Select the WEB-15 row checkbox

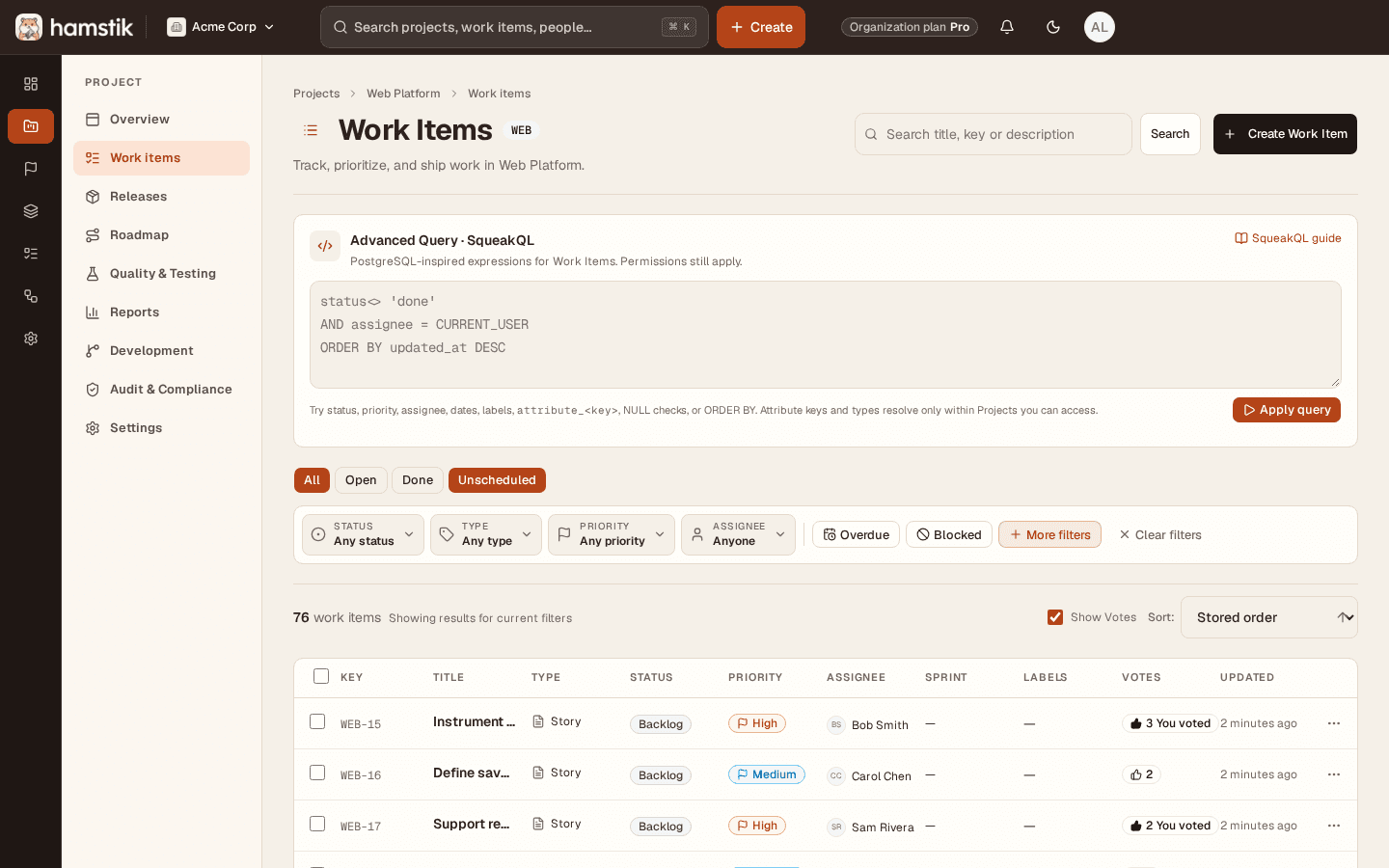(x=317, y=721)
